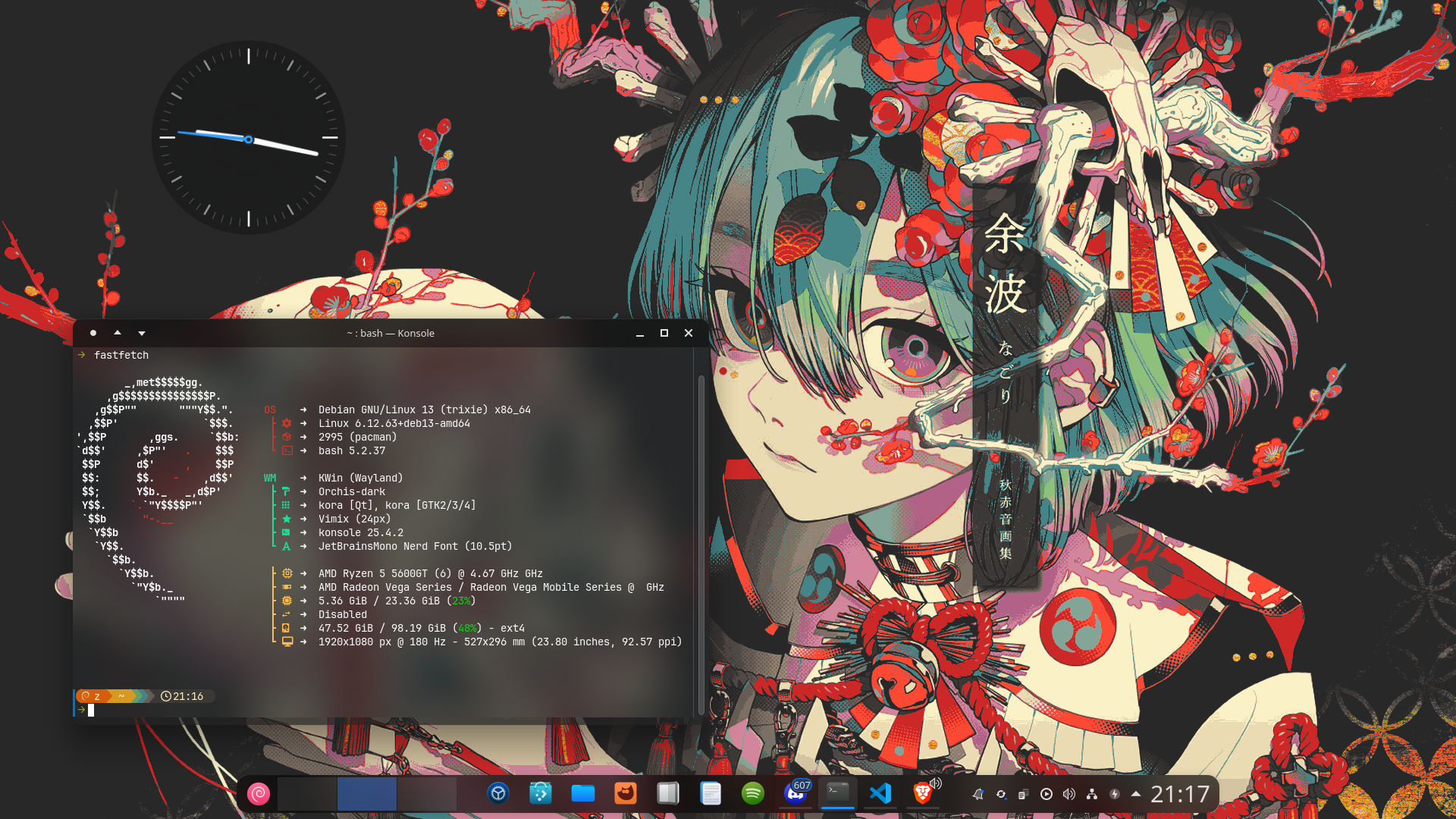Click the 'konsole 25.4.2' terminal line
The width and height of the screenshot is (1456, 819).
pos(361,532)
